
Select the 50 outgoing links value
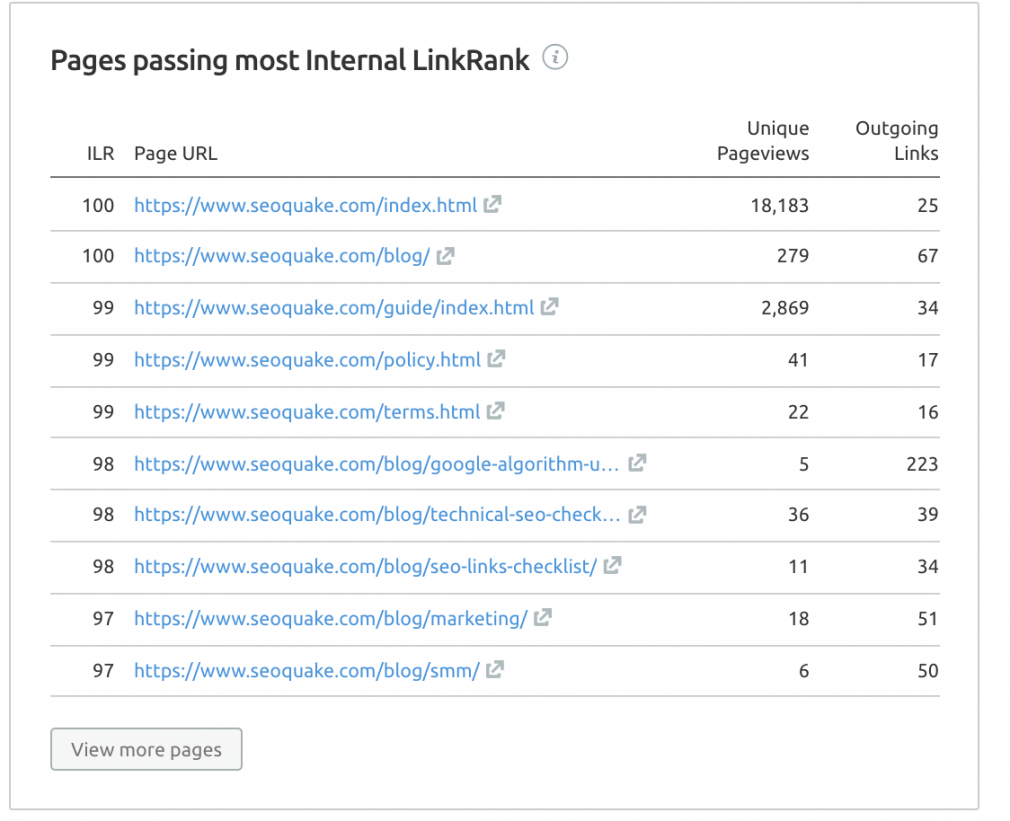928,671
